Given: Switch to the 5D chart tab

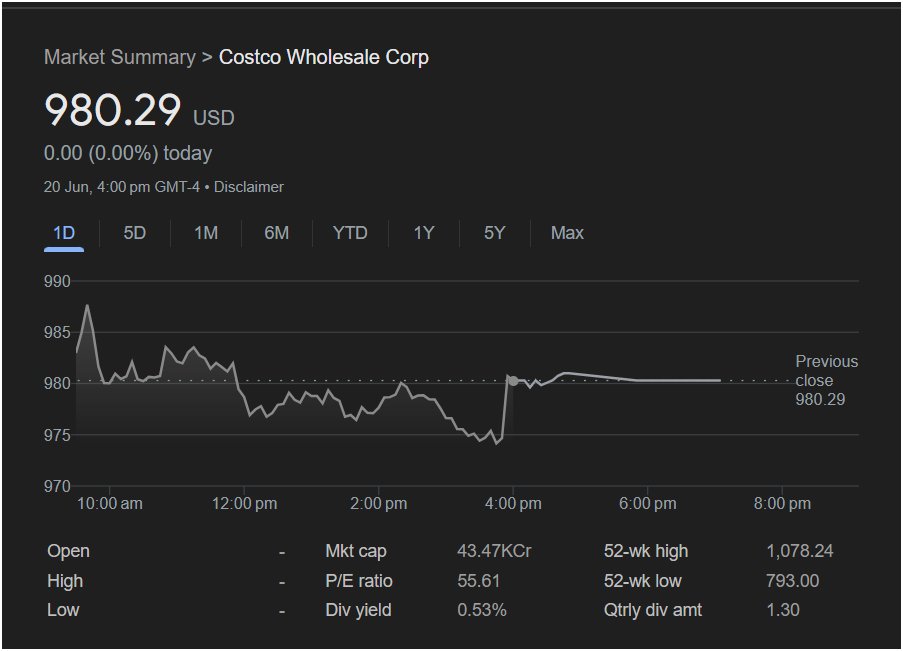Looking at the screenshot, I should [135, 233].
